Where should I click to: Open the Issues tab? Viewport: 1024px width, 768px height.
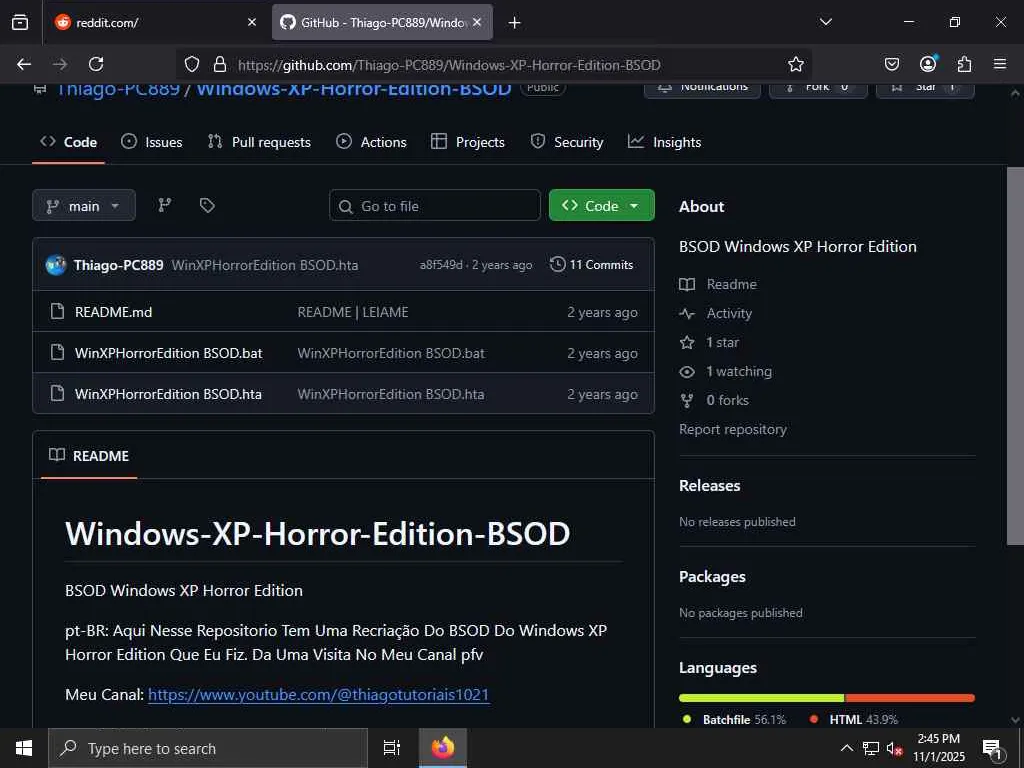152,142
